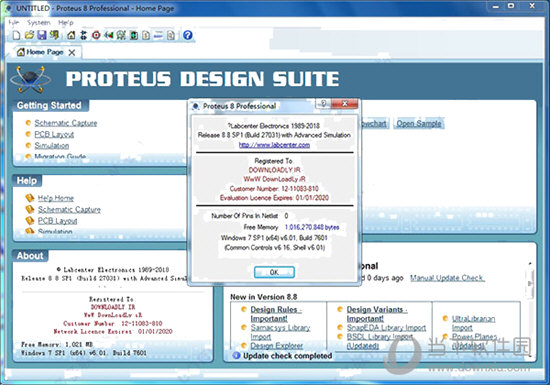Close the Home Page tab with X
Image resolution: width=550 pixels, height=385 pixels.
tap(72, 53)
